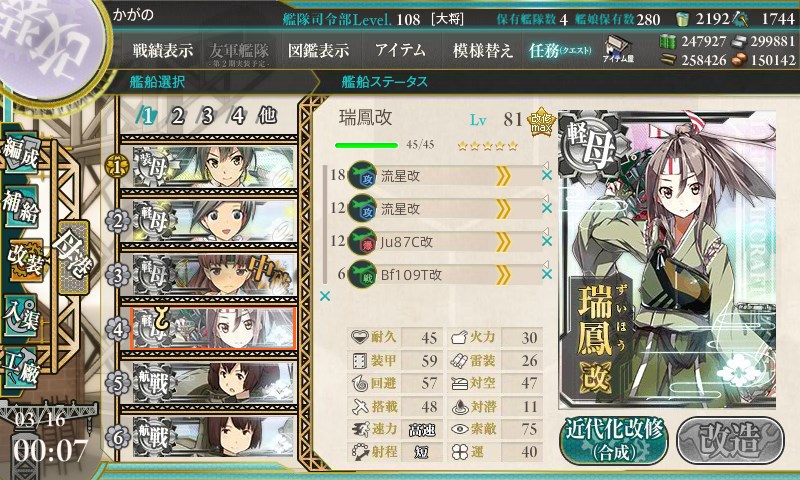
Task: Open the アイテム屋 item shop icon
Action: 617,49
